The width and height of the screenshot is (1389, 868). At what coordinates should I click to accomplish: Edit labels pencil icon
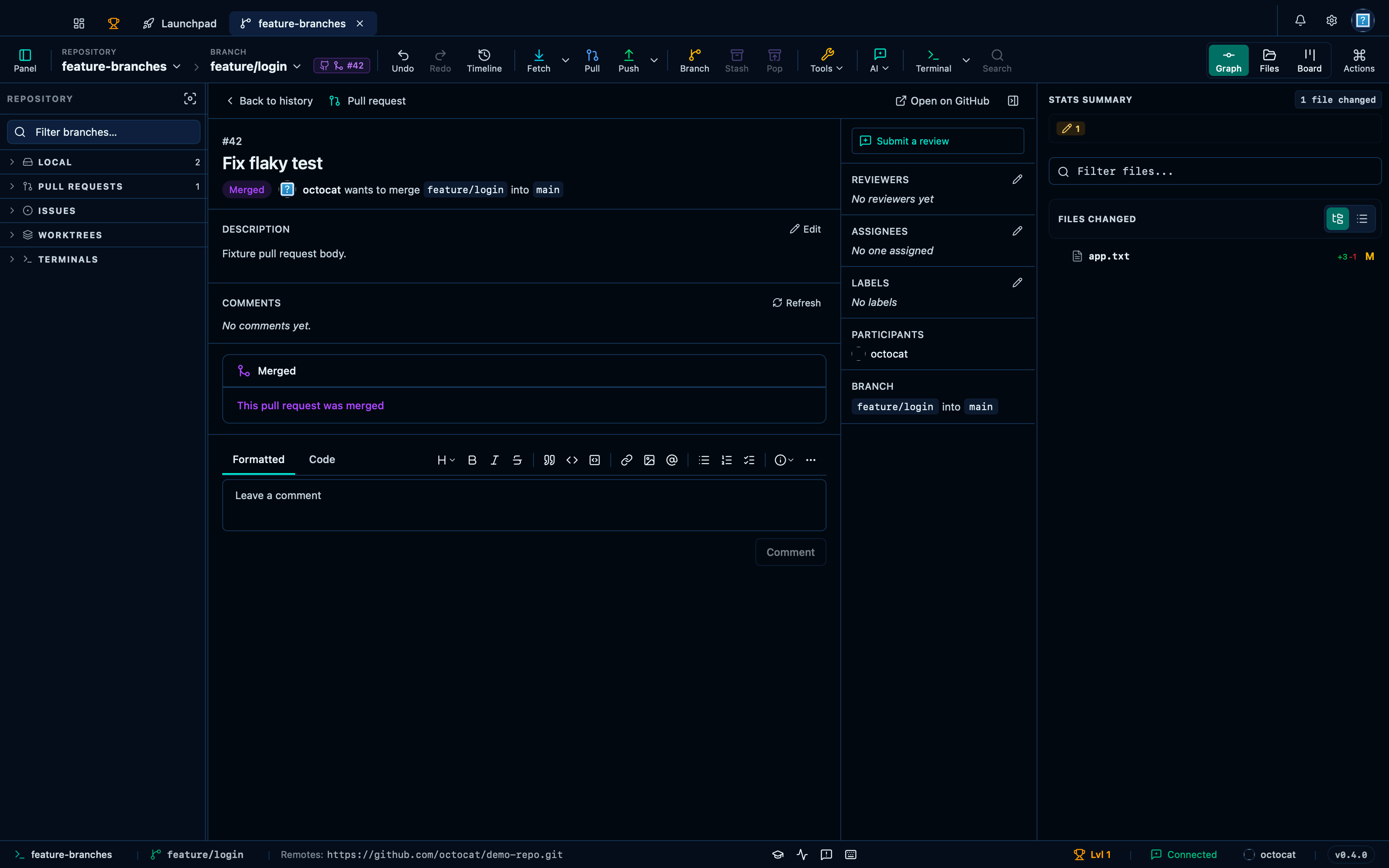pyautogui.click(x=1017, y=283)
